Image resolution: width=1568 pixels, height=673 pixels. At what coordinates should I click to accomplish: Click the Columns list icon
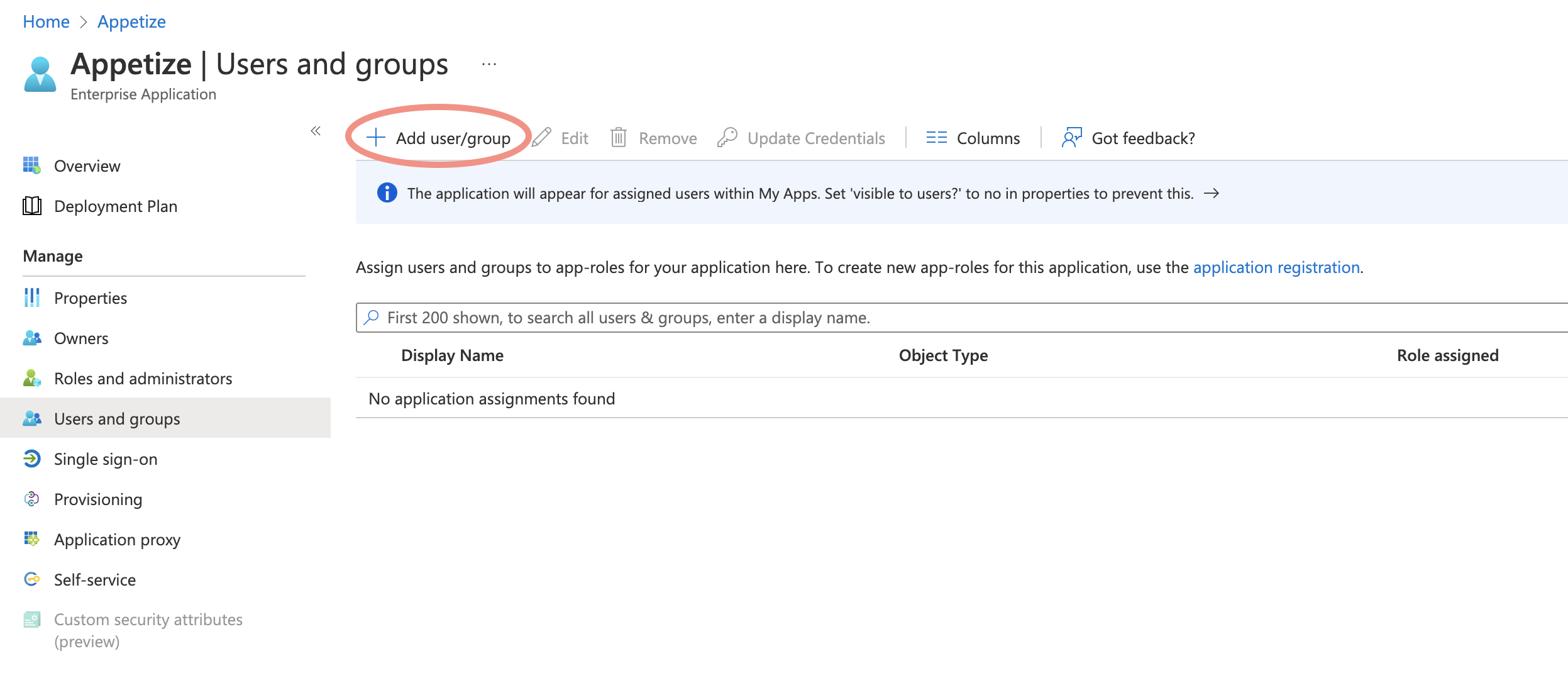click(936, 138)
